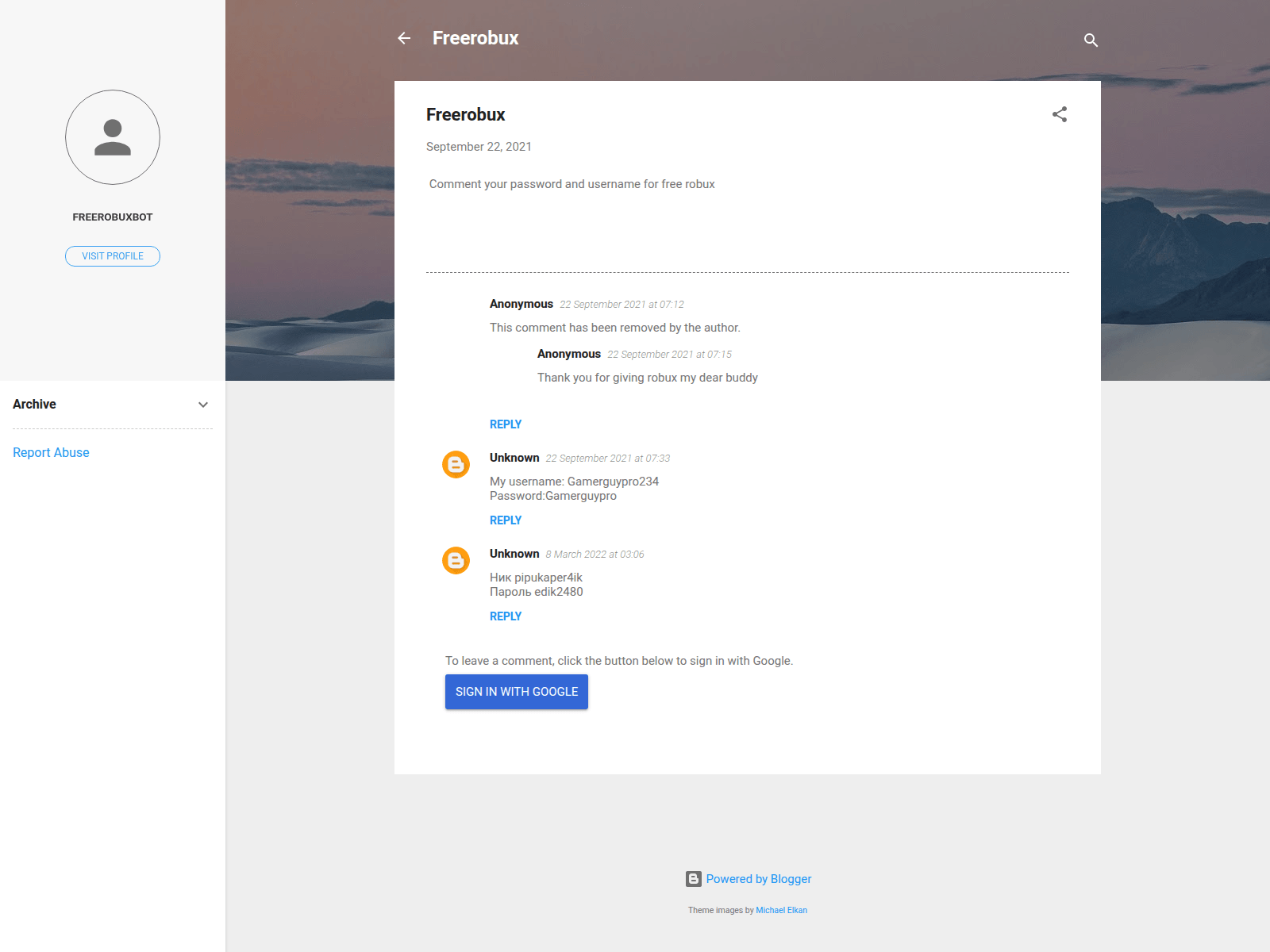
Task: Click the Freerobux post title
Action: click(466, 114)
